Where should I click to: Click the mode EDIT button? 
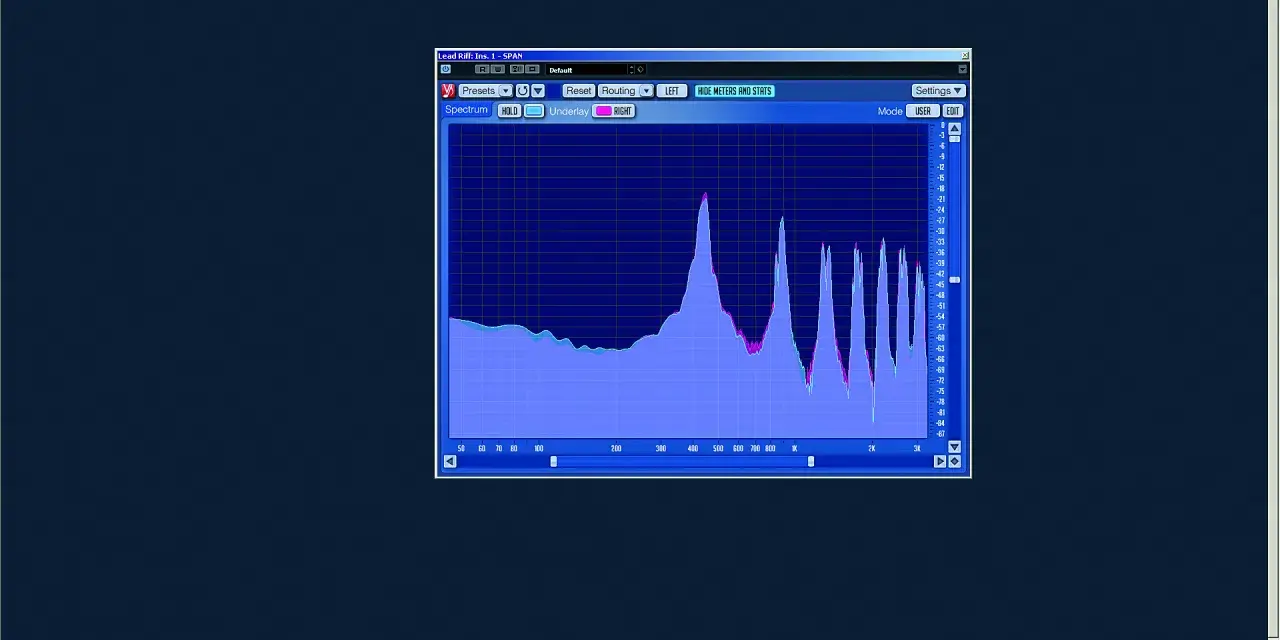[x=952, y=111]
